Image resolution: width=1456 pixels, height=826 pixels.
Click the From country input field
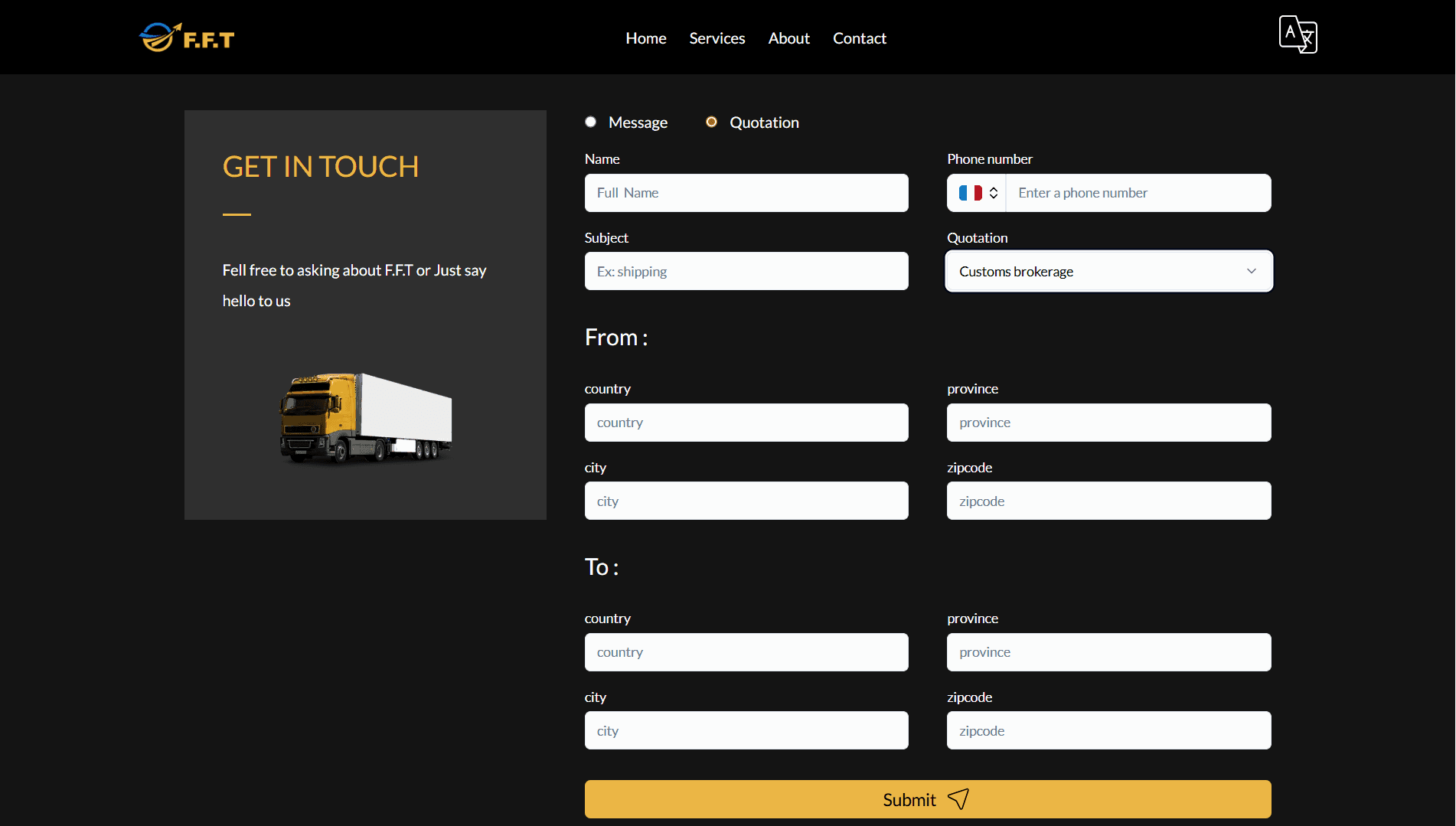pos(746,423)
